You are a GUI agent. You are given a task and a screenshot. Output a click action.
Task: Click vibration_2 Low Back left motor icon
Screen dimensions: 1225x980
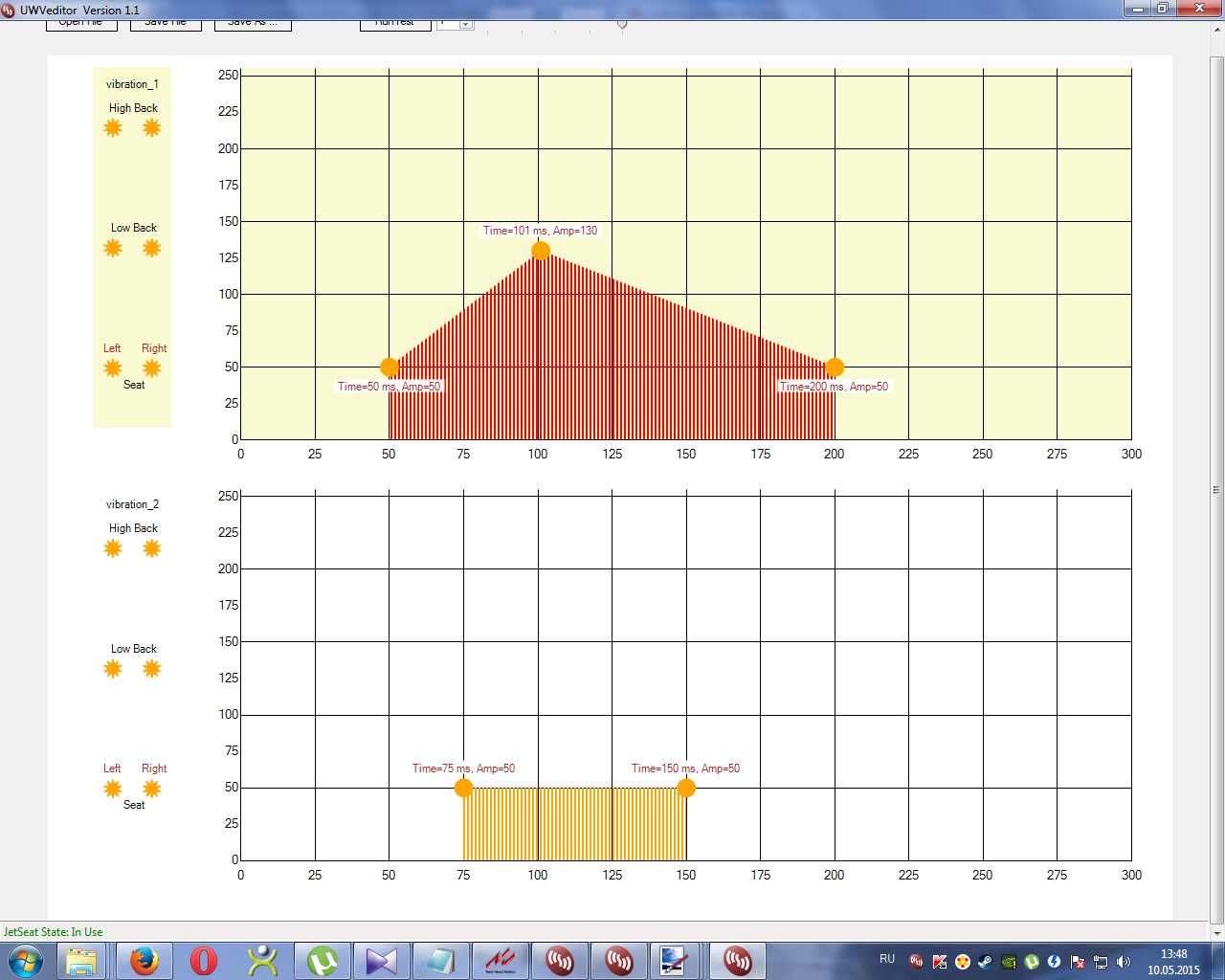pos(113,669)
